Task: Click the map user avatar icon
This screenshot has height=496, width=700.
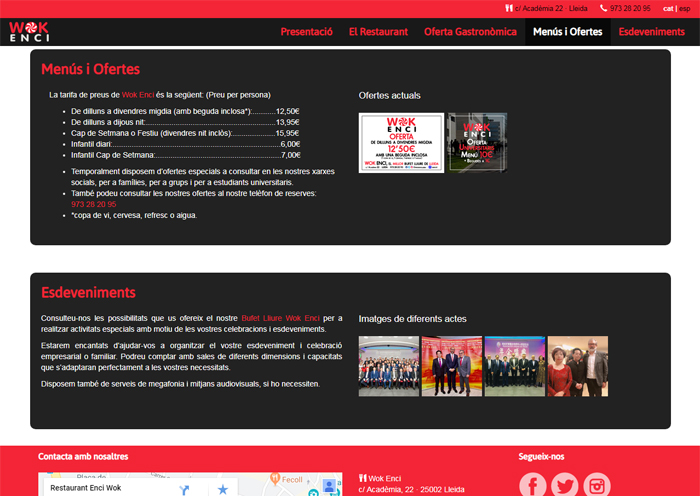Action: point(329,486)
